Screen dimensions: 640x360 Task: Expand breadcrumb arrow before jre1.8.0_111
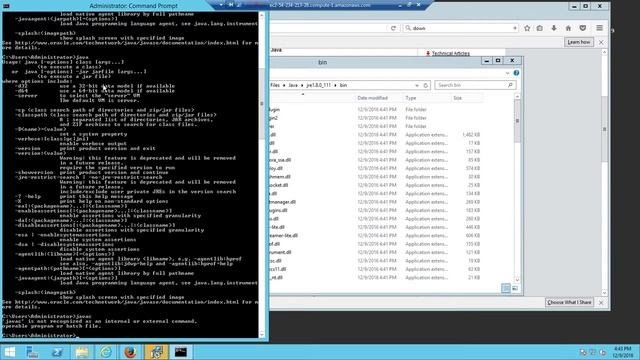302,85
